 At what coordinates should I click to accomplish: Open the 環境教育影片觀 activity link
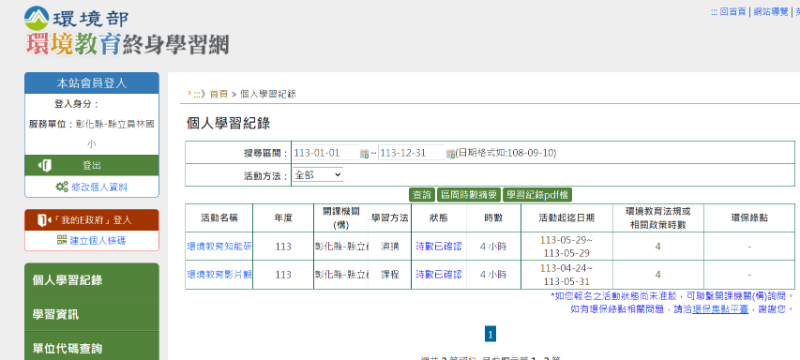[219, 275]
